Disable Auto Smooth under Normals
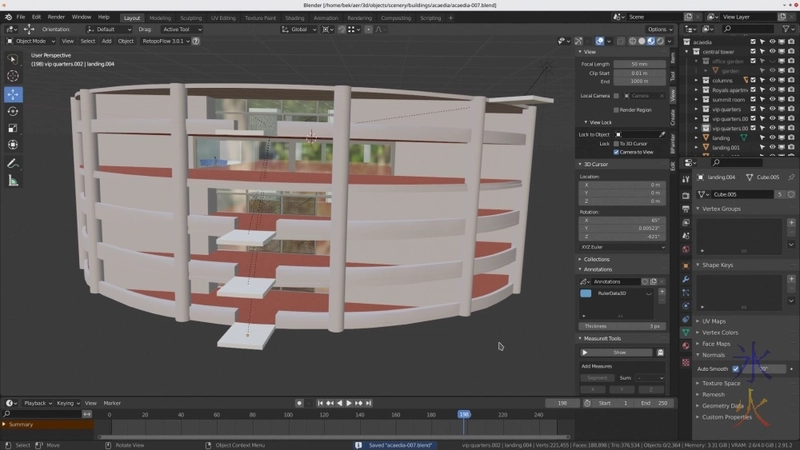 (736, 368)
